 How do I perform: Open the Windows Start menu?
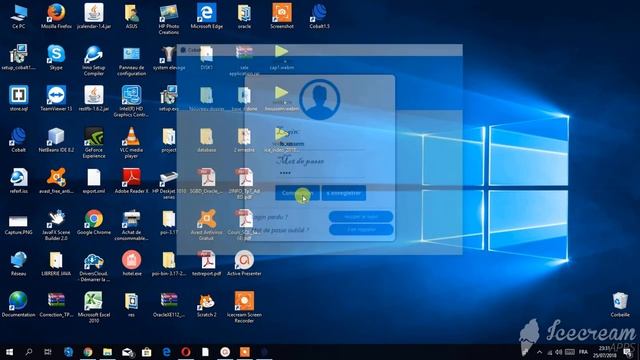point(9,352)
